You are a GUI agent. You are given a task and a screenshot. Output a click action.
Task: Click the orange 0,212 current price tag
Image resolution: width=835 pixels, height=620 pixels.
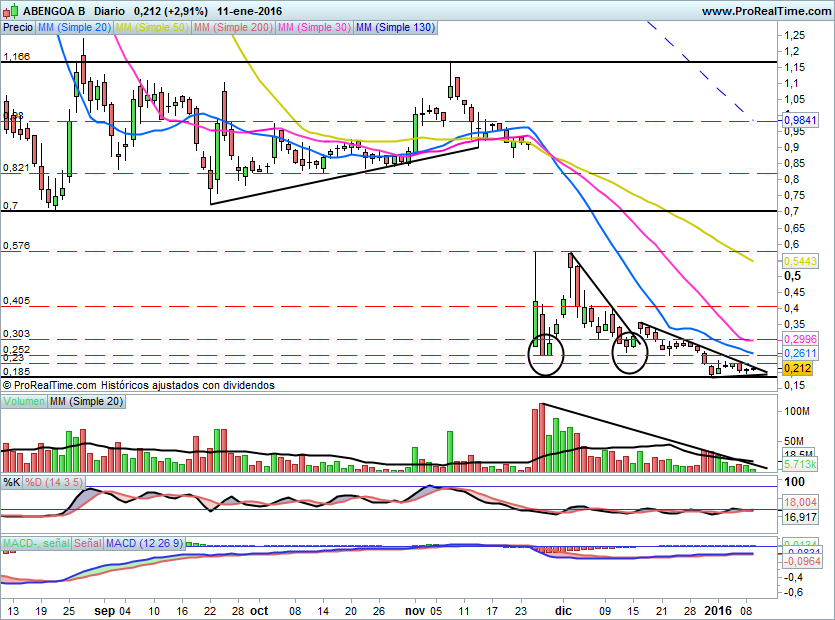click(797, 369)
